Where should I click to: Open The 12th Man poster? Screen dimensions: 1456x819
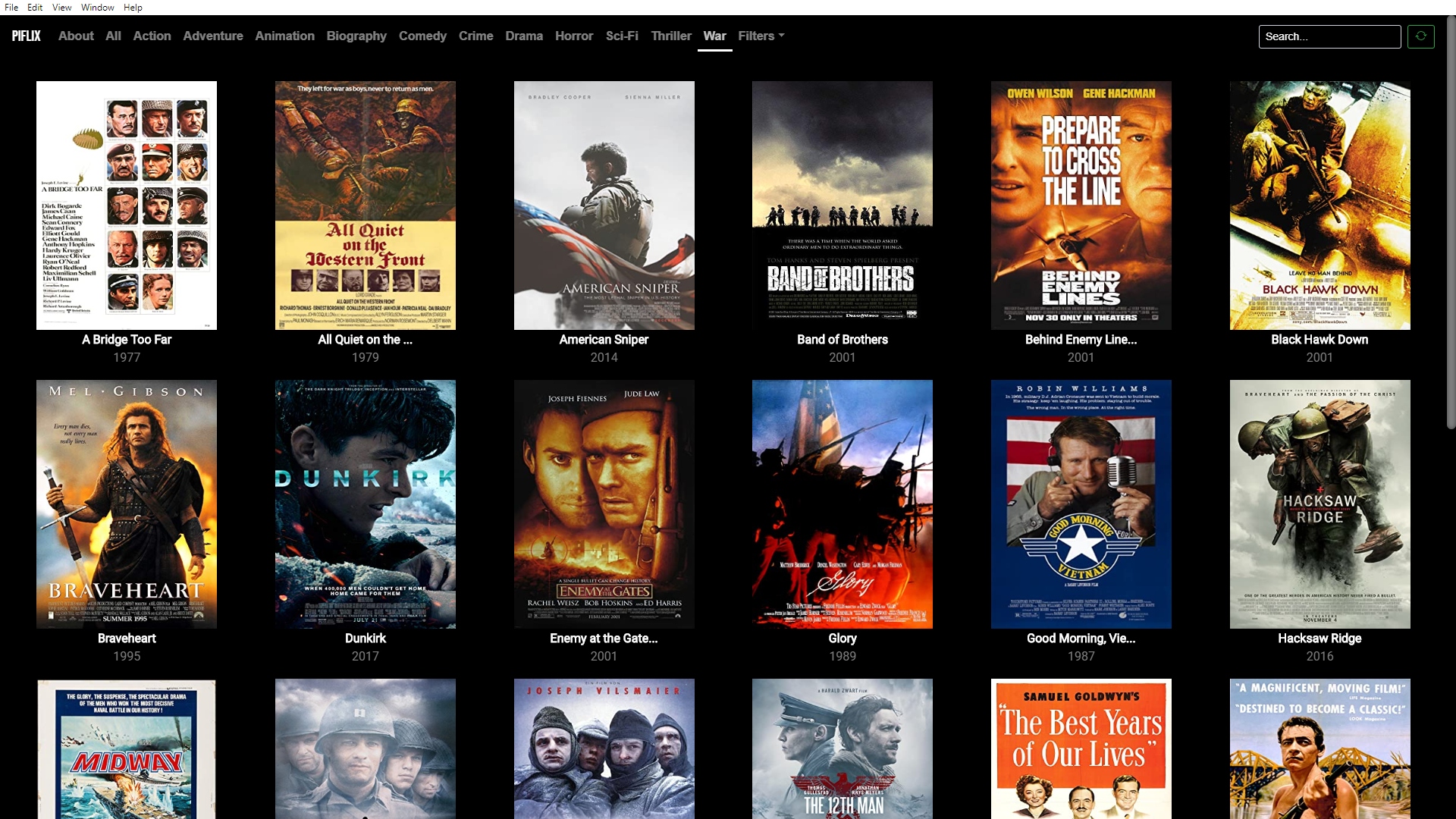click(x=843, y=749)
